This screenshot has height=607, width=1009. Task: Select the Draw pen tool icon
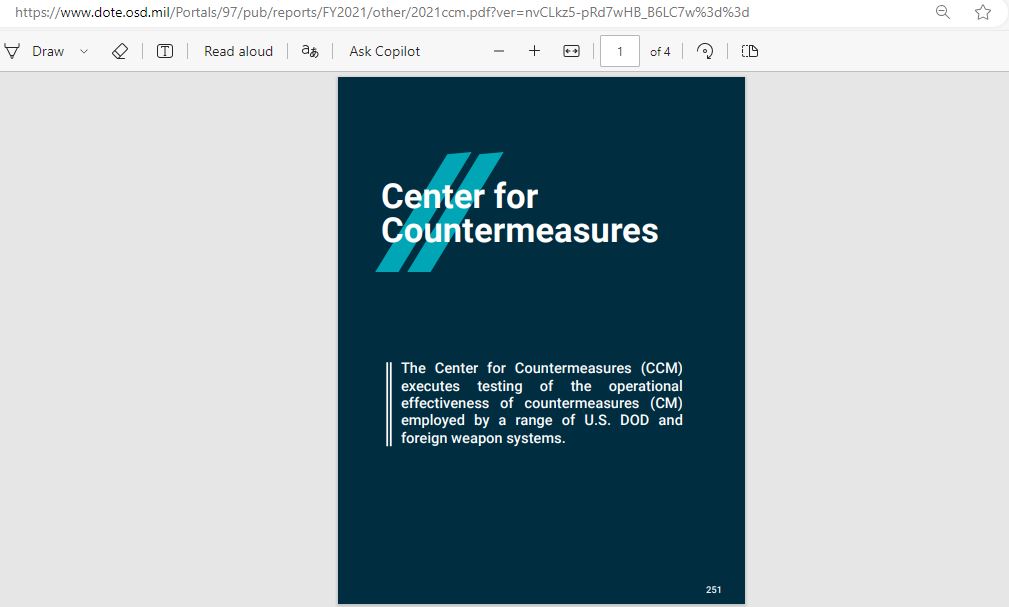12,51
